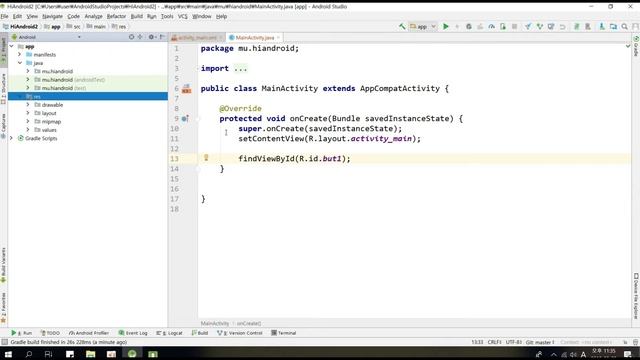Image resolution: width=640 pixels, height=360 pixels.
Task: Open Project Structure toolbar icon
Action: pyautogui.click(x=613, y=27)
